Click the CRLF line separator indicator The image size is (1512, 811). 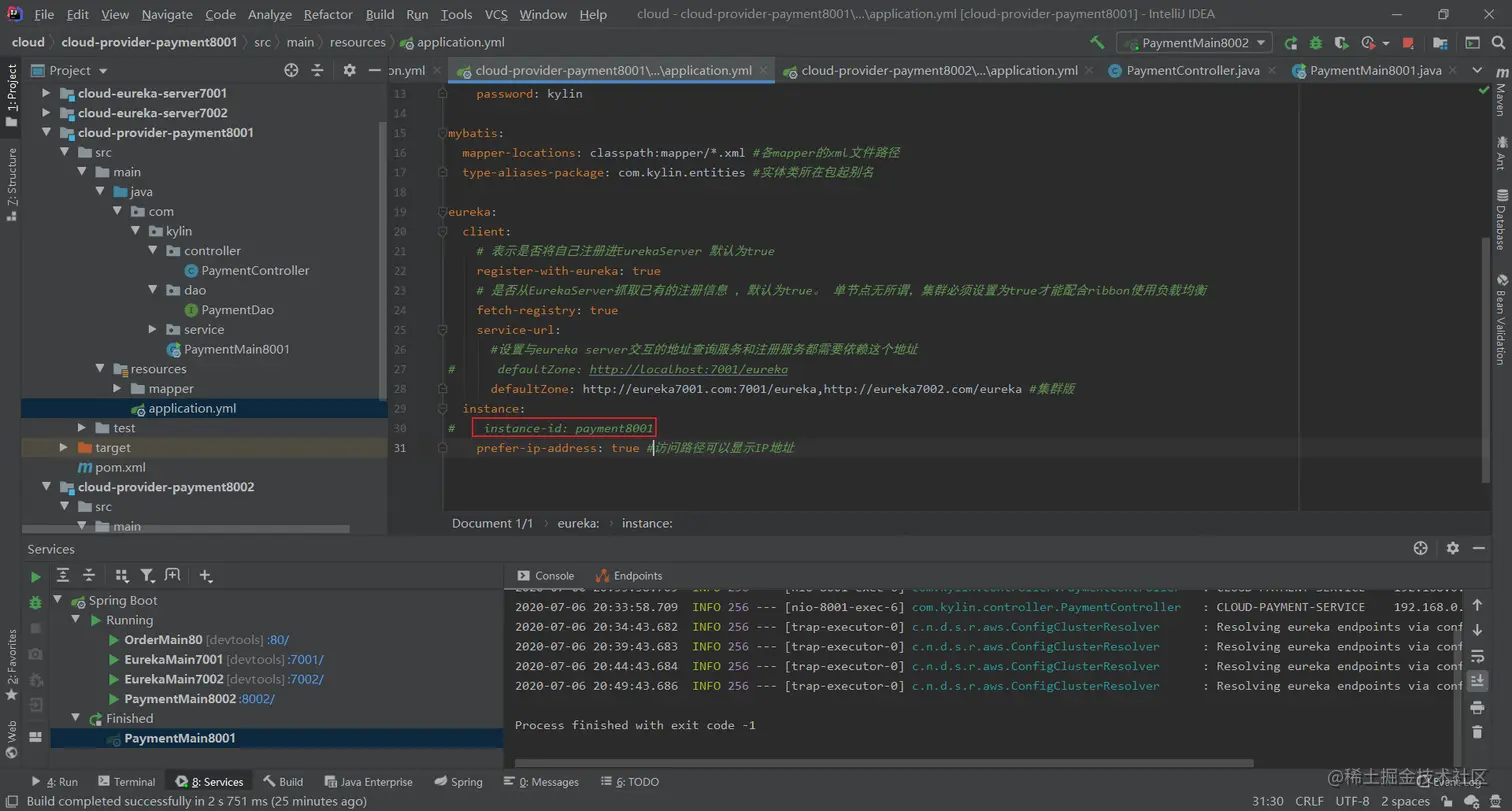(x=1309, y=801)
